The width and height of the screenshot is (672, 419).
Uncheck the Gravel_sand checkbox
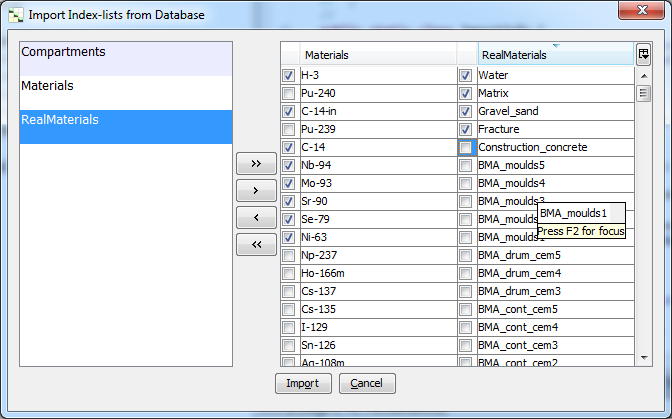point(465,112)
